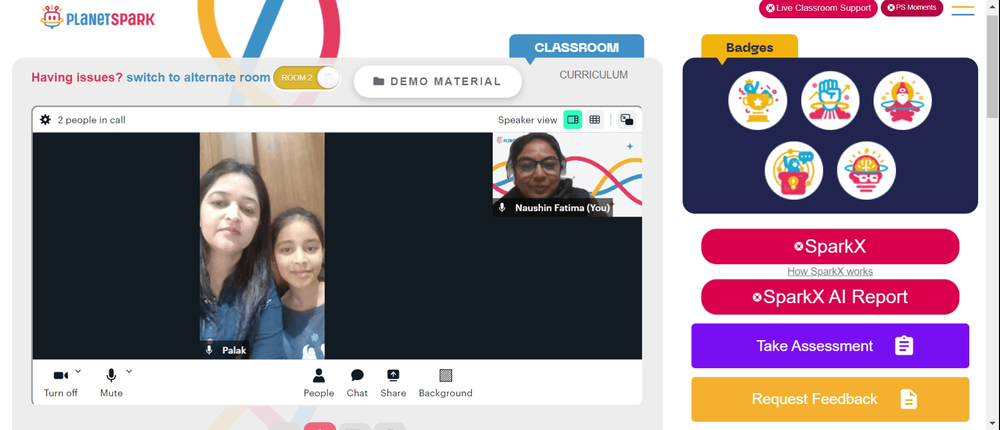Click the PlanetSpark logo
Viewport: 1000px width, 430px height.
(97, 17)
